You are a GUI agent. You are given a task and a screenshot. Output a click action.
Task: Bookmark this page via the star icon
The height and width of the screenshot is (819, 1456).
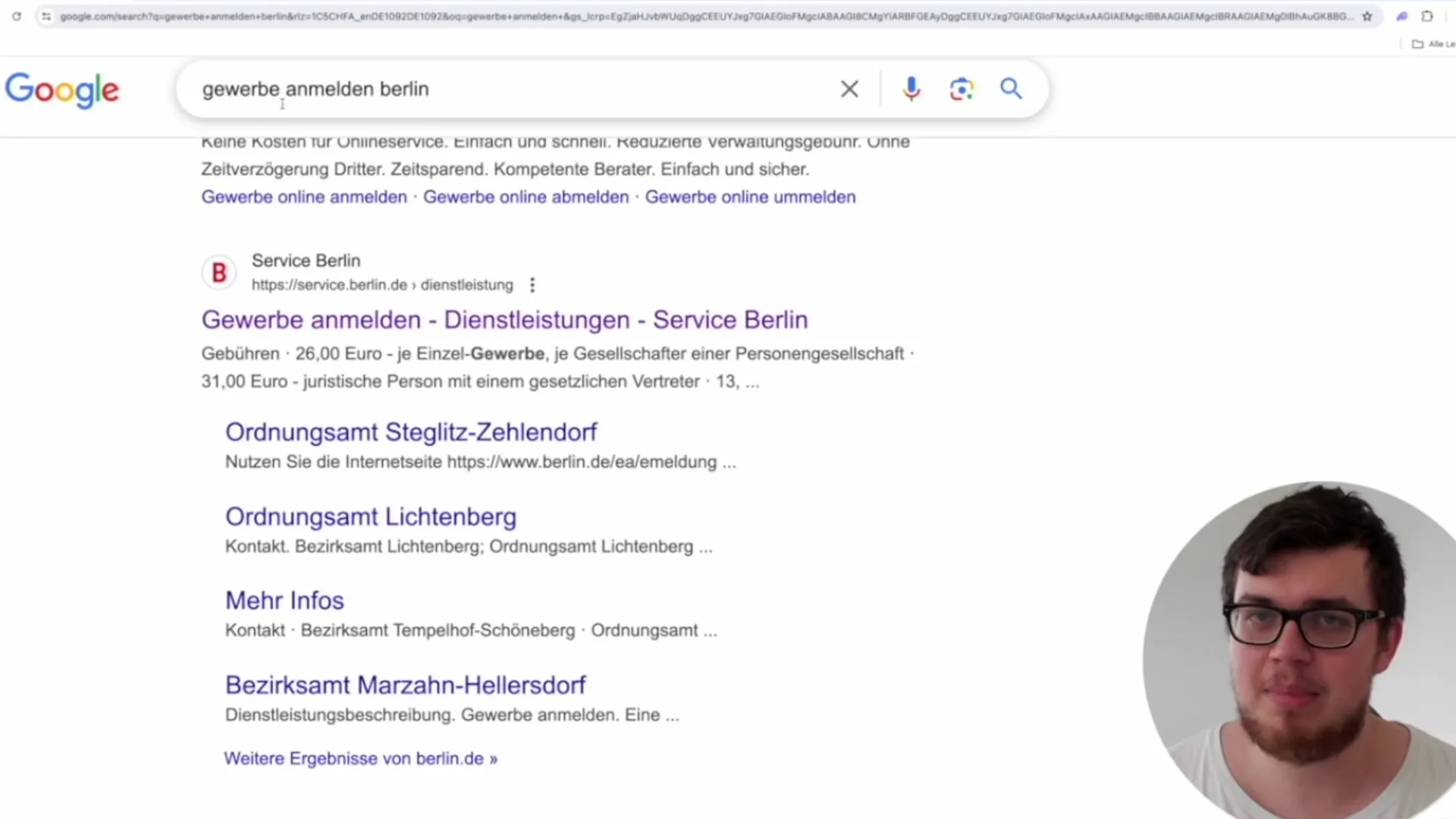tap(1367, 16)
